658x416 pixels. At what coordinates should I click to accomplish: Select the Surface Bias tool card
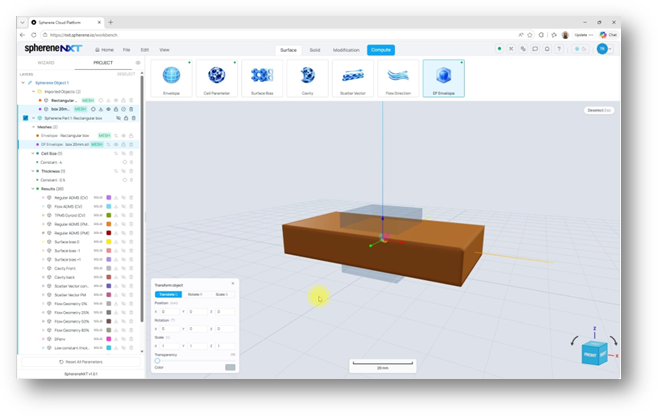262,78
